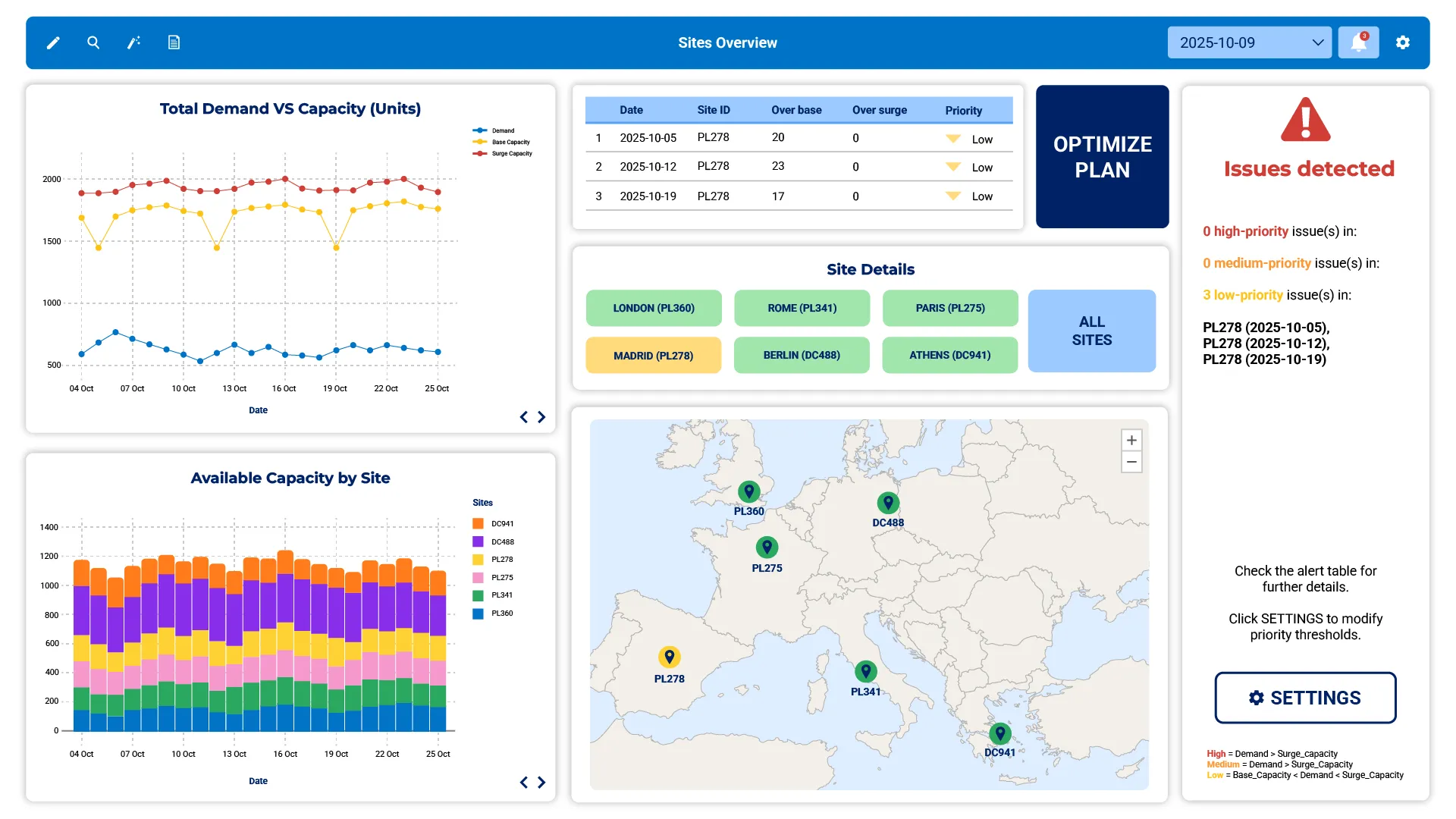Go to next page of Demand chart

[541, 417]
